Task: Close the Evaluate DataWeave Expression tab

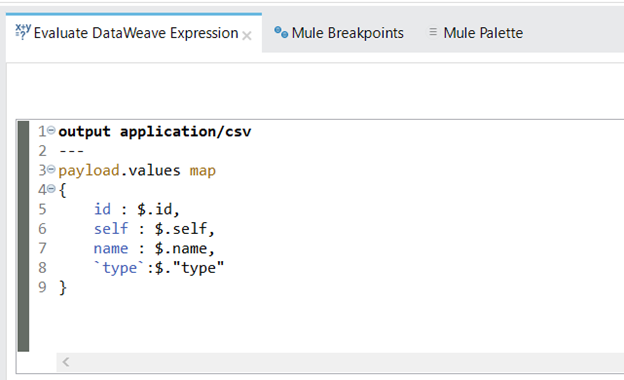Action: (247, 36)
